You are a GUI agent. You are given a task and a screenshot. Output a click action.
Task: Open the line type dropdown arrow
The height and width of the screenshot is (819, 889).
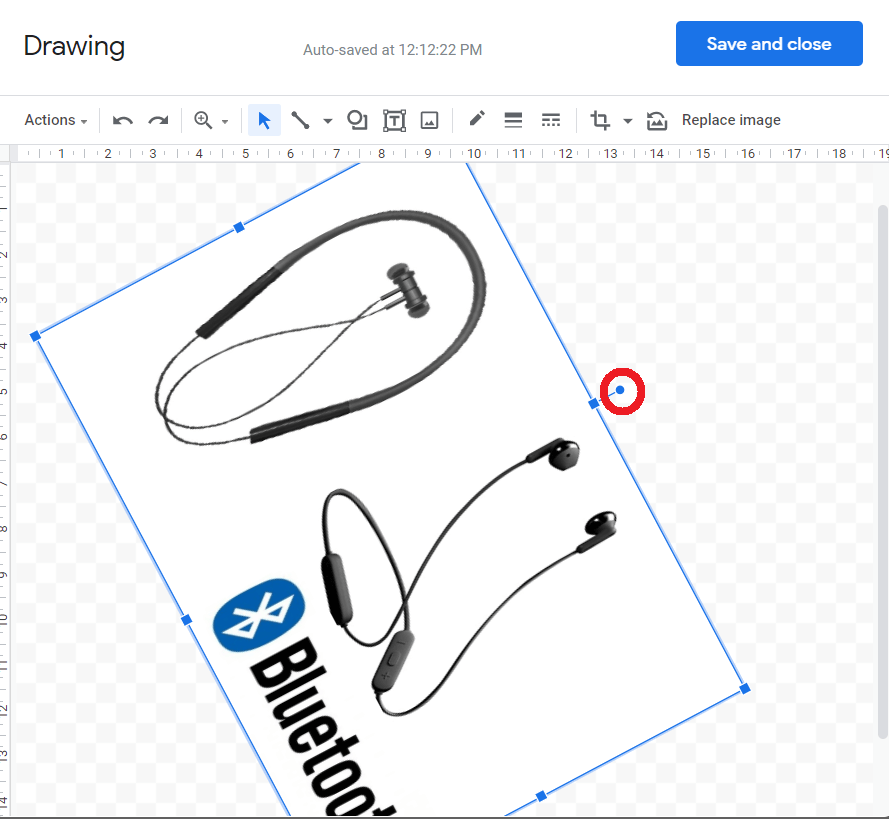coord(328,121)
